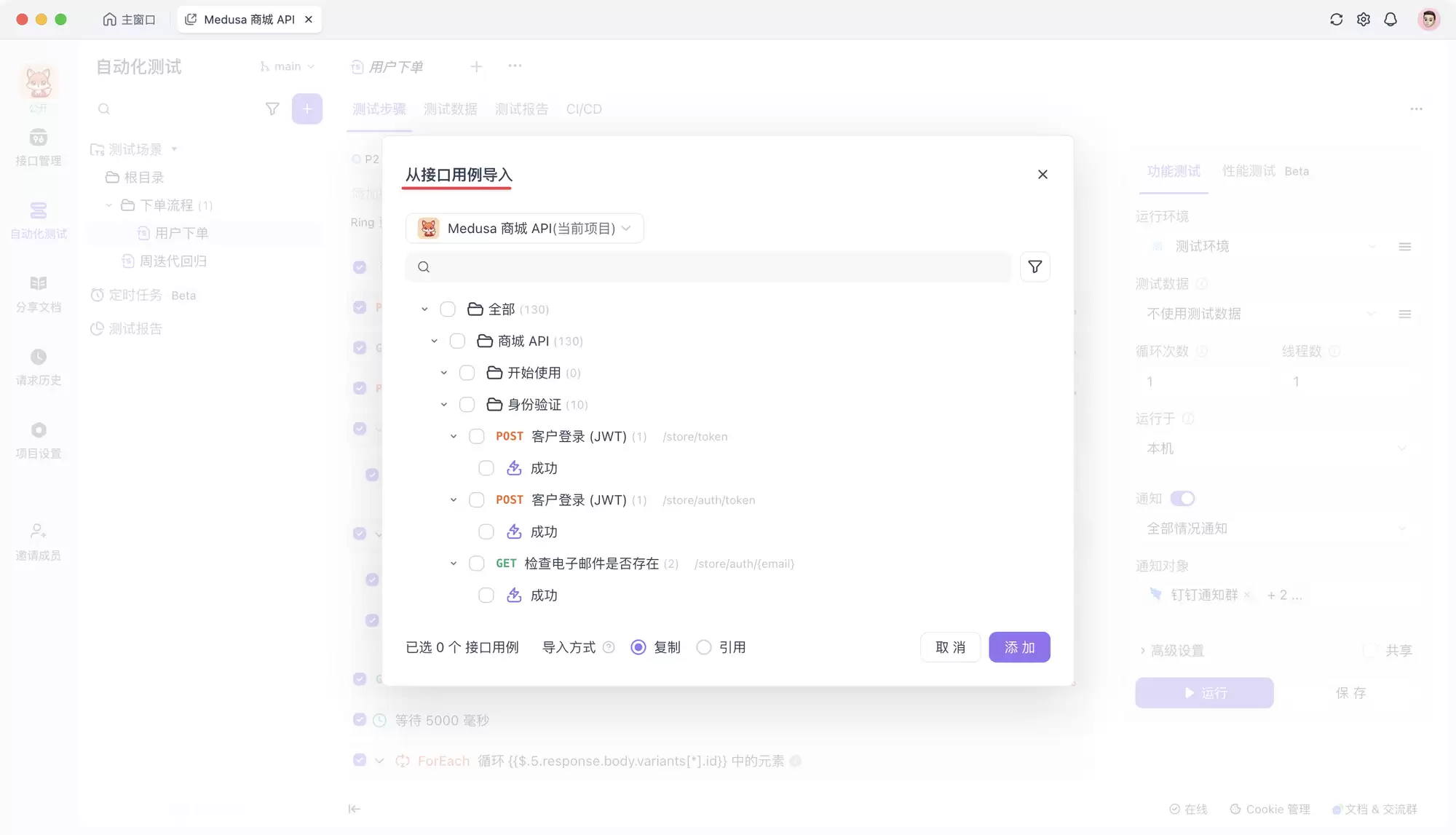This screenshot has width=1456, height=835.
Task: Open 定时任务 Beta
Action: (143, 295)
